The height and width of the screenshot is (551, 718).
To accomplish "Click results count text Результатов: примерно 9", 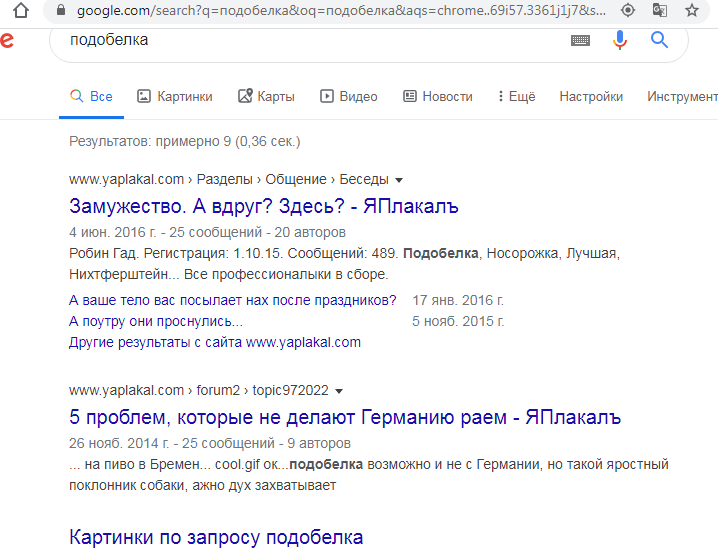I will [185, 142].
